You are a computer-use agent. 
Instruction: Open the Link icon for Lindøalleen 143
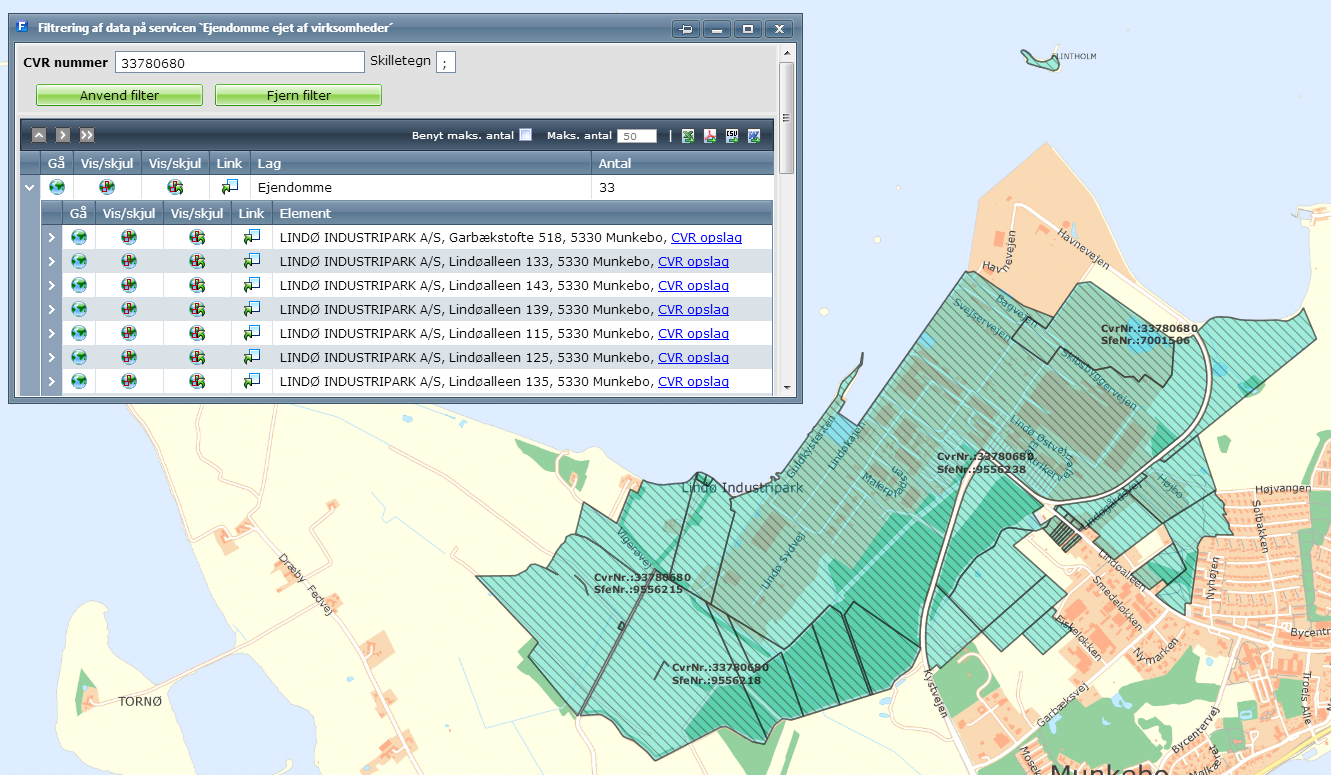(252, 285)
